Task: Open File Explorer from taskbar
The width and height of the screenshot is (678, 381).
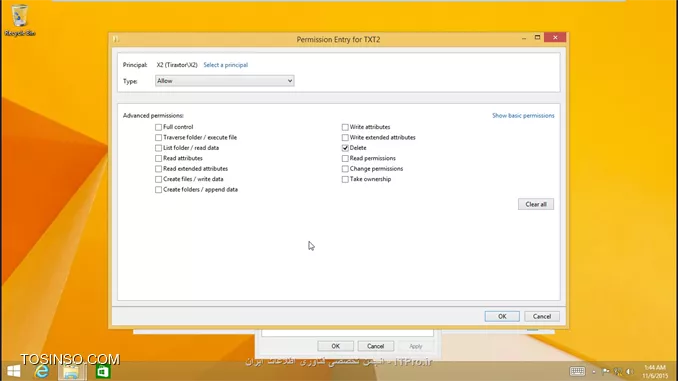Action: pos(72,371)
